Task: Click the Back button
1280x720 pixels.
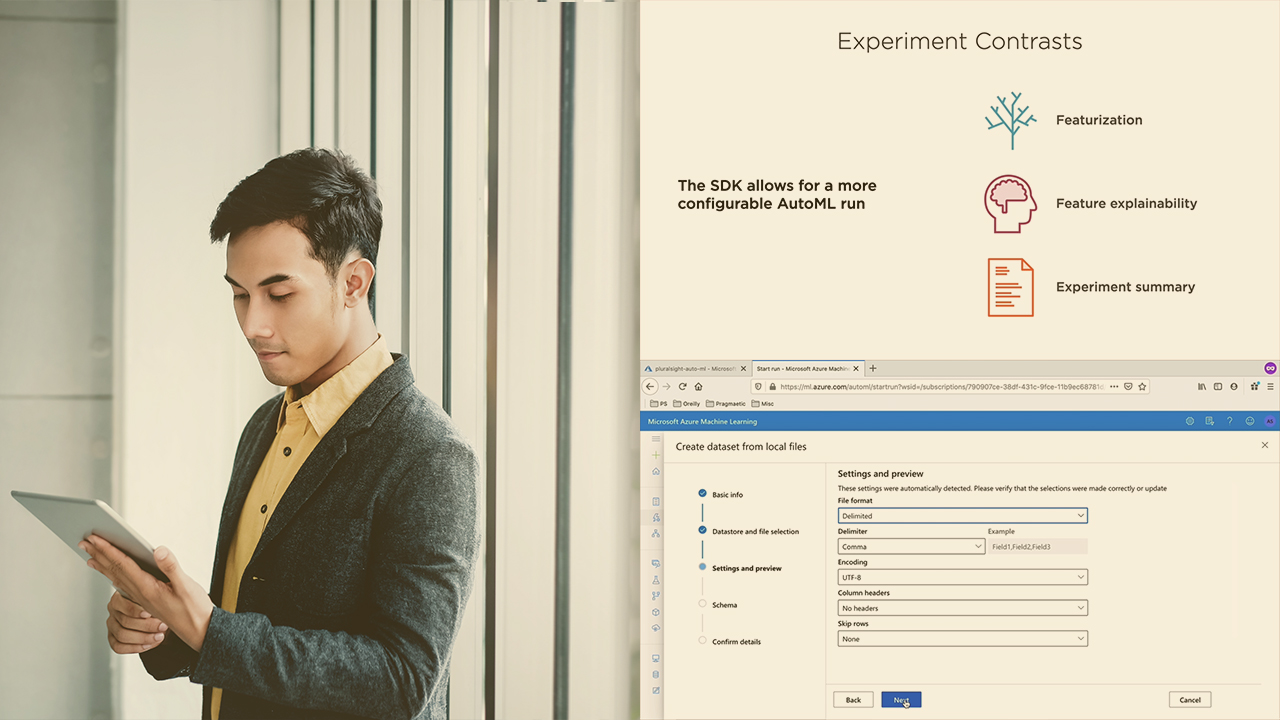Action: (853, 700)
